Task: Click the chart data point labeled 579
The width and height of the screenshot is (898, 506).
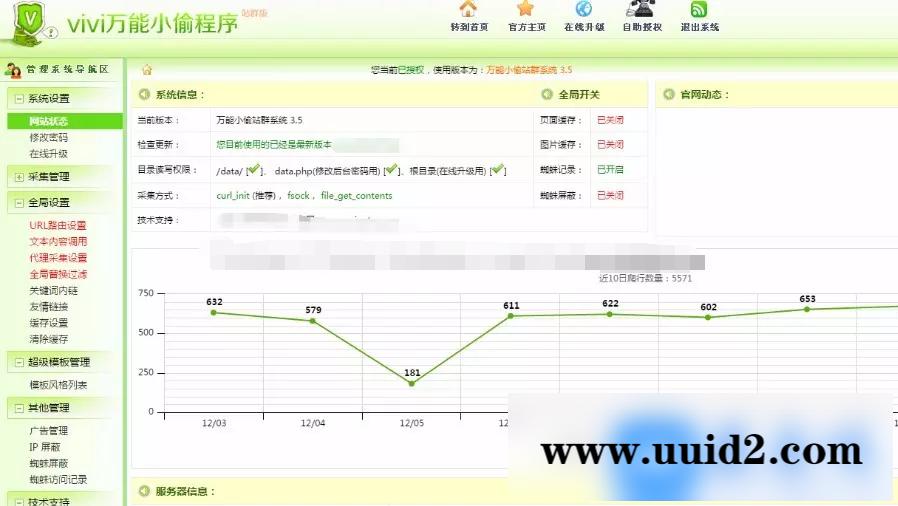Action: coord(313,321)
